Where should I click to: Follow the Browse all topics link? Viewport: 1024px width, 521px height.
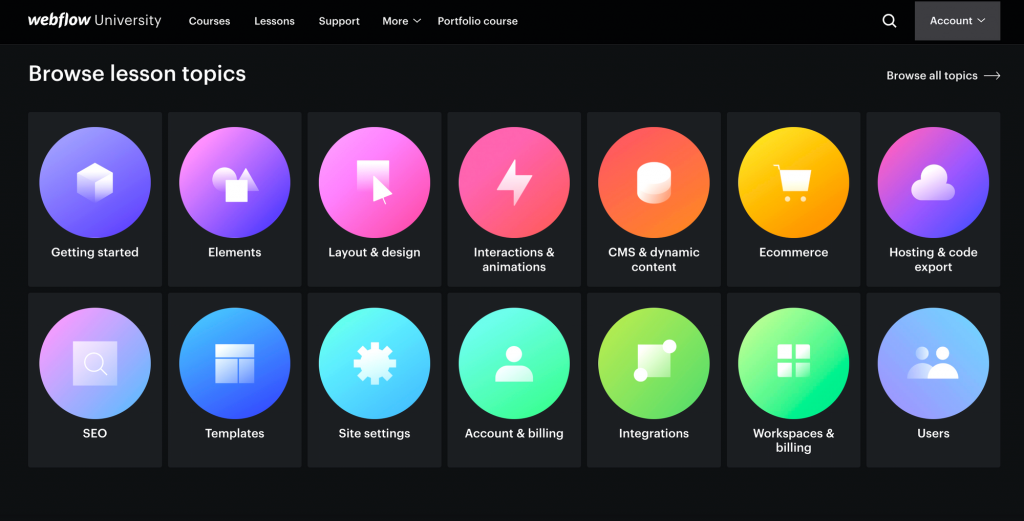pyautogui.click(x=943, y=76)
